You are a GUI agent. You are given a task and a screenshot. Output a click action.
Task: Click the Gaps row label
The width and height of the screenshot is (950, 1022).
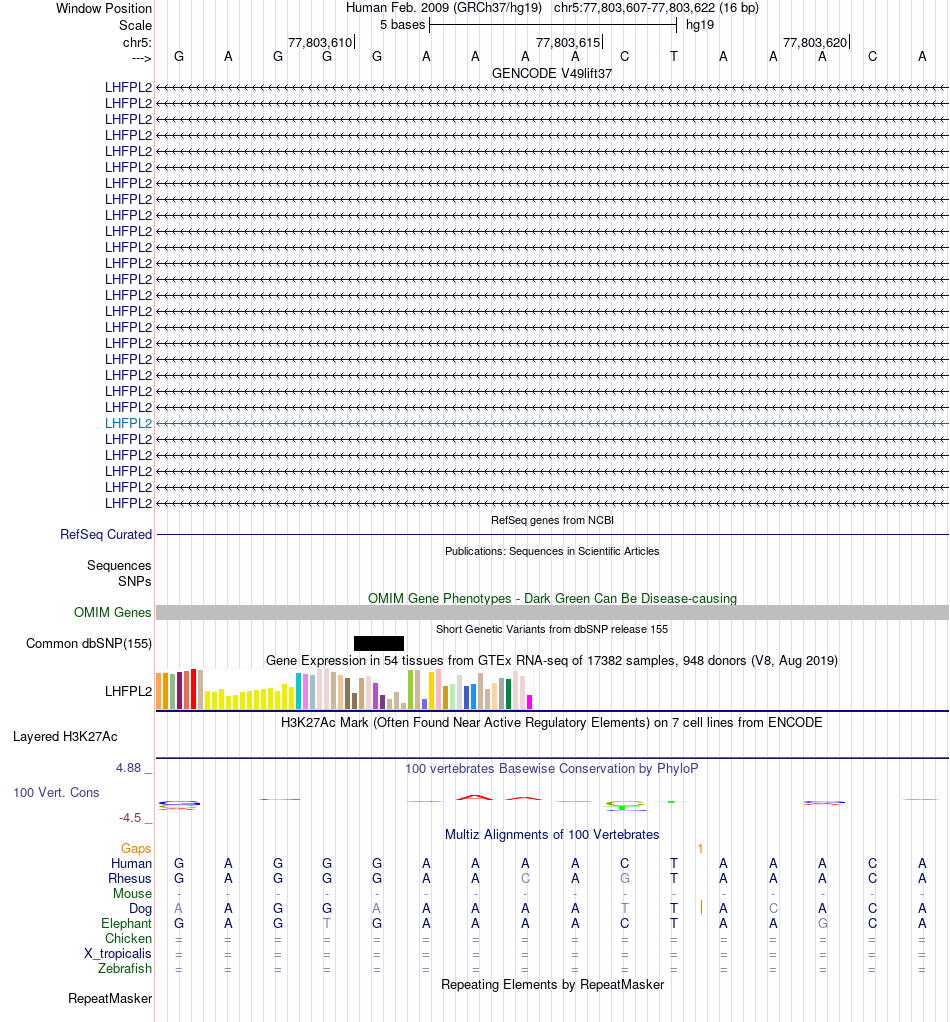(x=136, y=849)
